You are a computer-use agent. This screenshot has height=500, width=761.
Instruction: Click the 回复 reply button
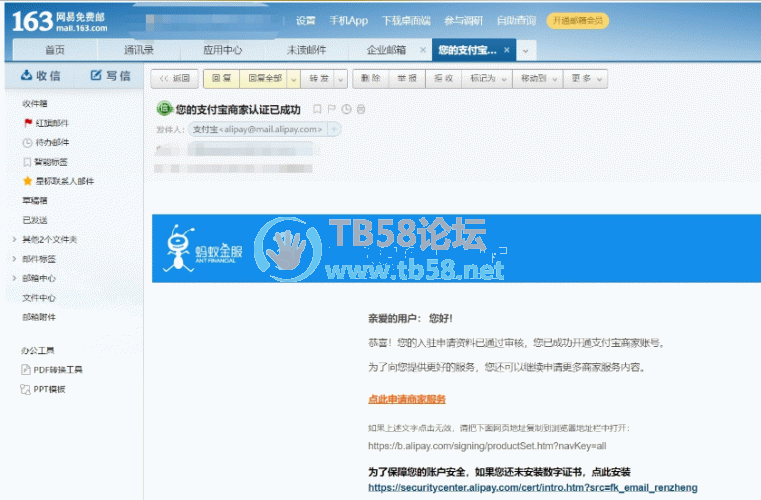coord(221,79)
